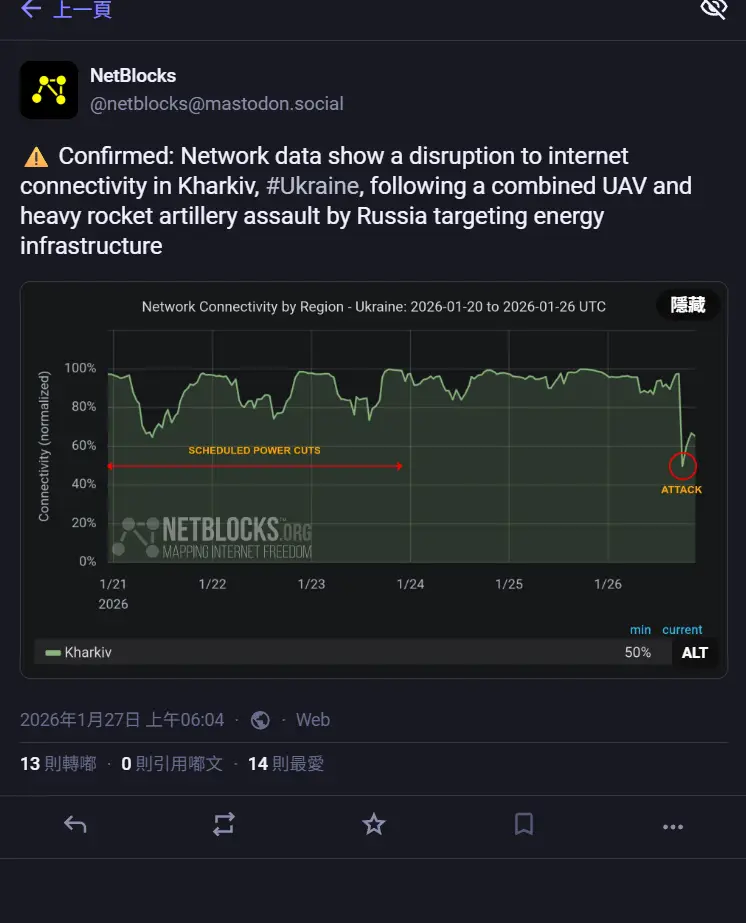View the 14 則最愛 favourites list
Screen dimensions: 746x923
pyautogui.click(x=286, y=764)
